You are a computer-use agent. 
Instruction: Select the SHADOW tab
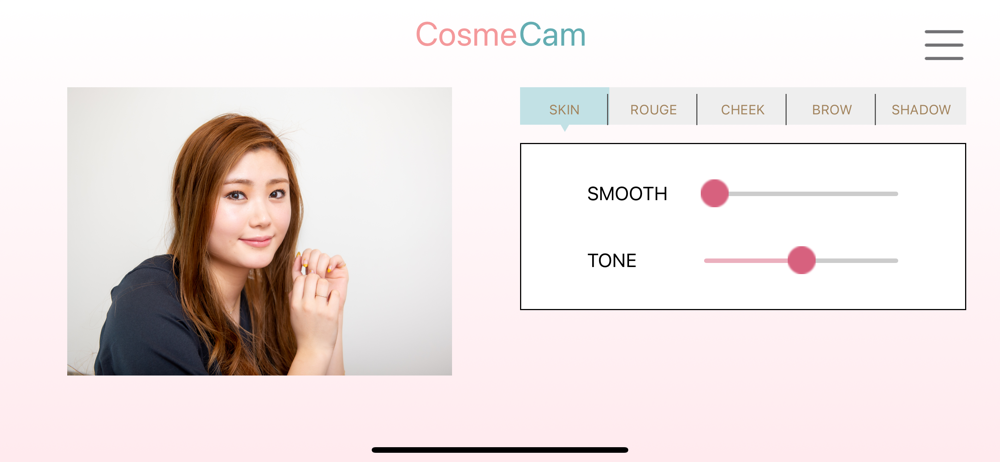pyautogui.click(x=921, y=109)
